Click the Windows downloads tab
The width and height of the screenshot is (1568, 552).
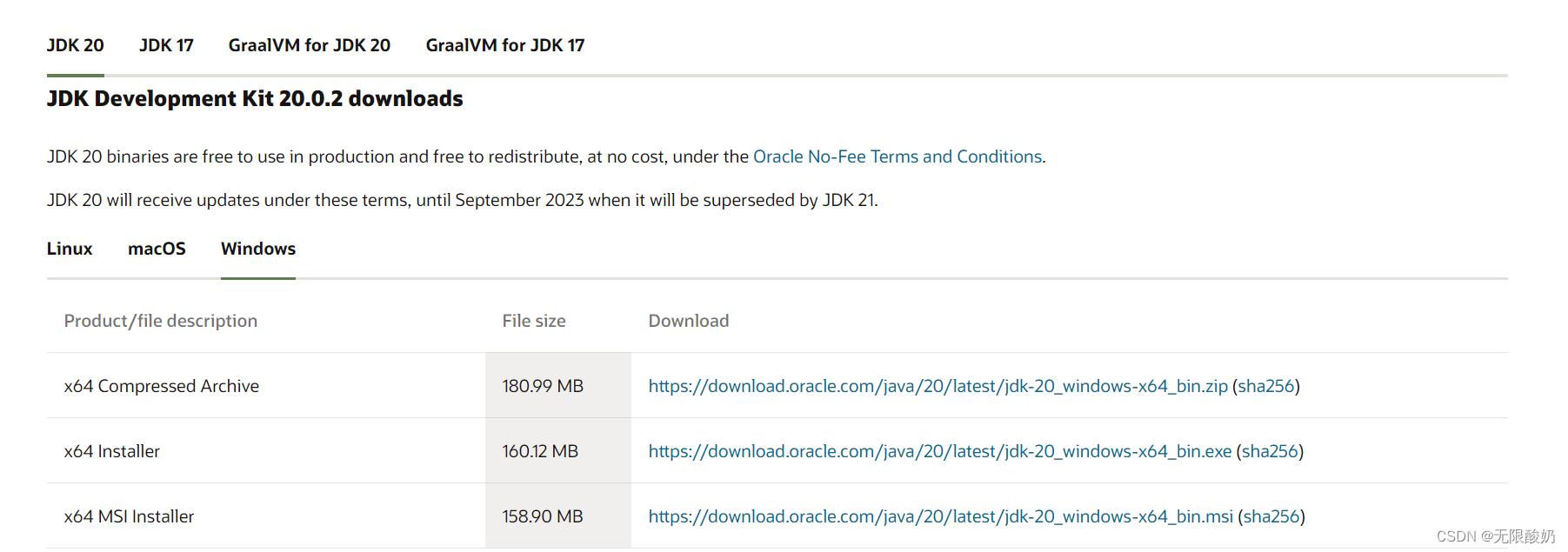[258, 249]
